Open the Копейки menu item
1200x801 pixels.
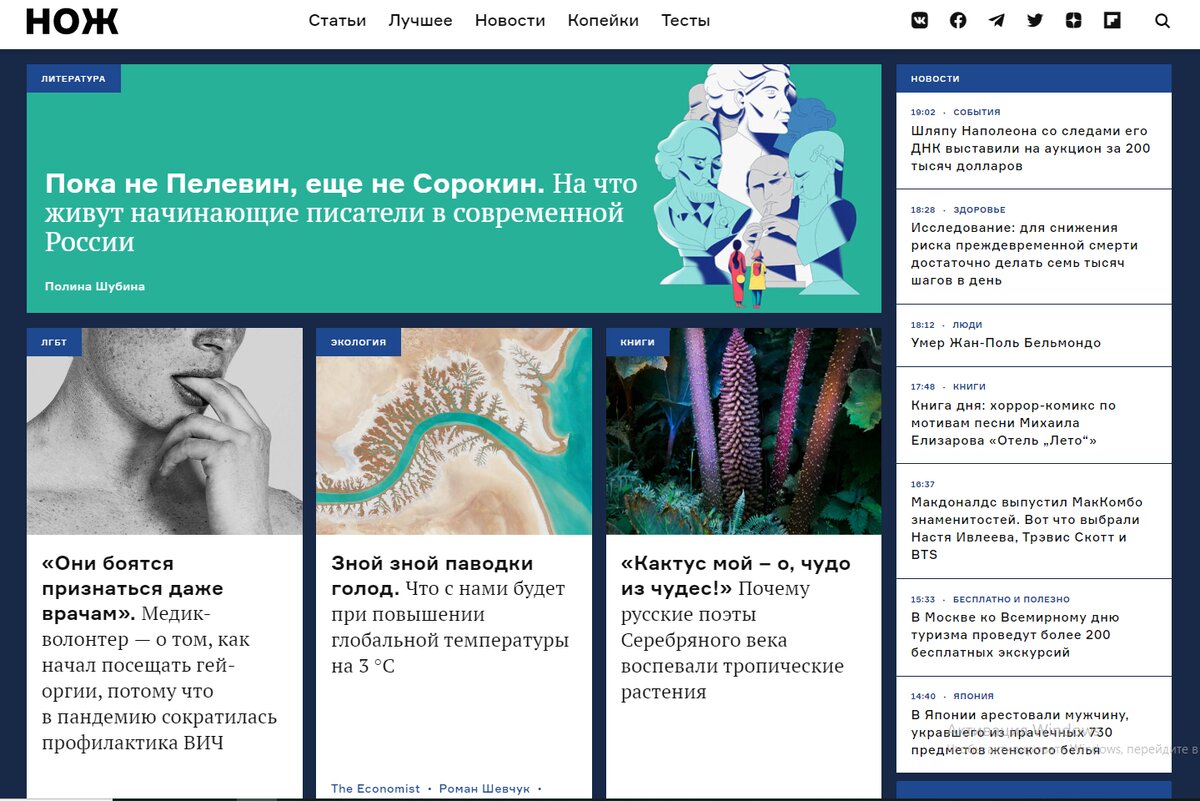(603, 20)
